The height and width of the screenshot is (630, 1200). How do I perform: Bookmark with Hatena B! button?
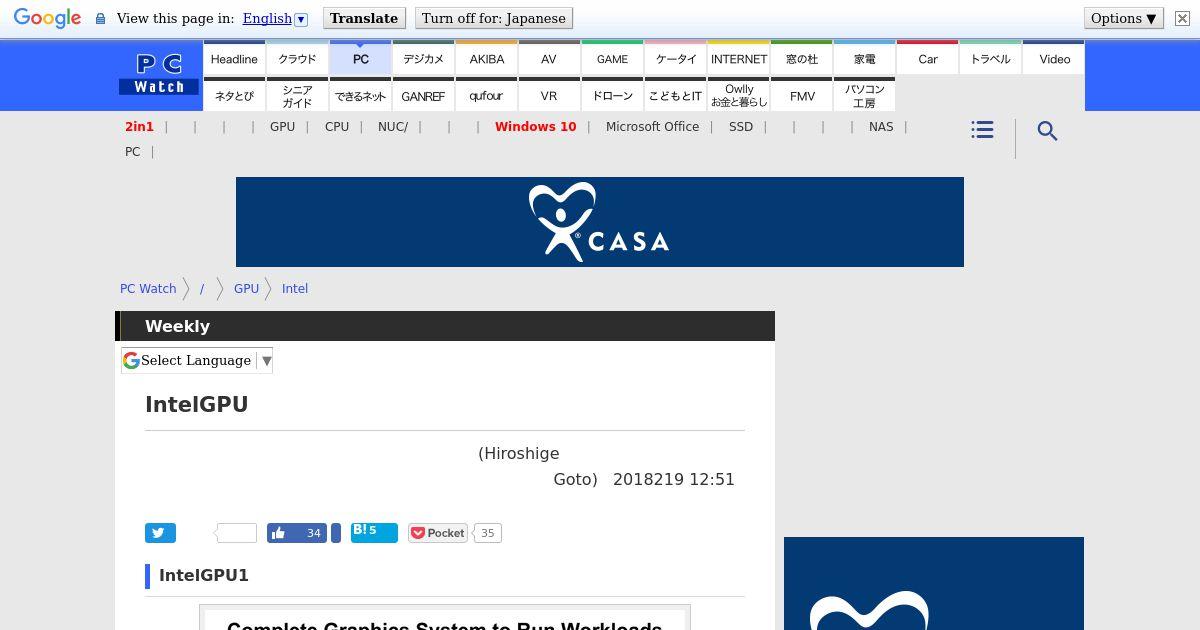coord(374,533)
